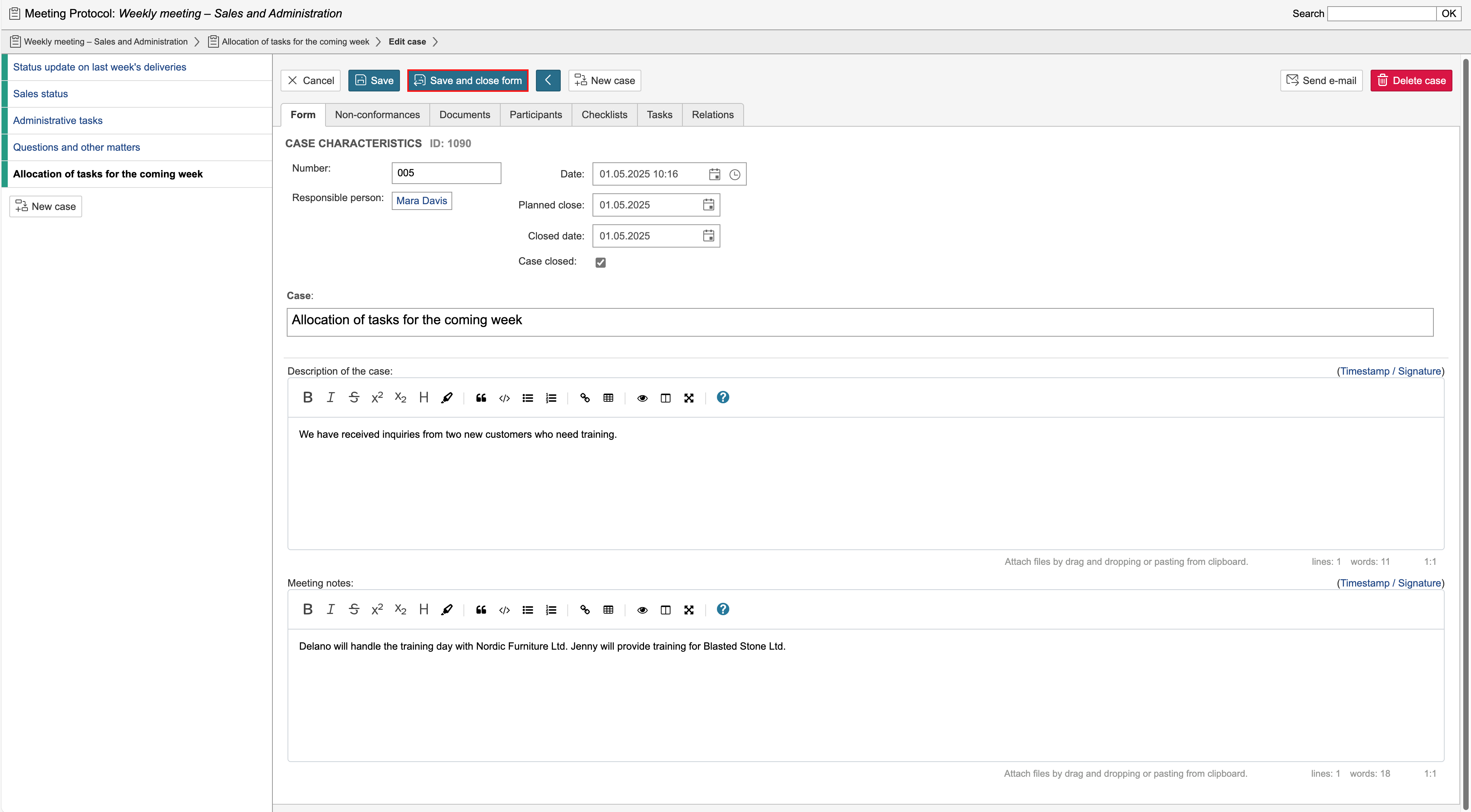Click the clock icon beside Date field
The width and height of the screenshot is (1471, 812).
click(x=735, y=174)
